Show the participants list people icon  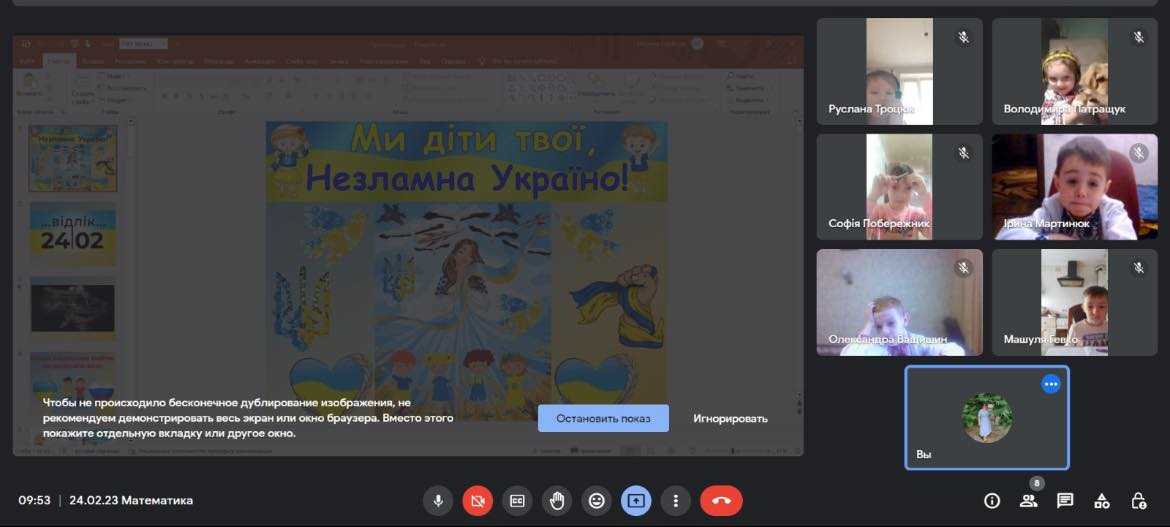pos(1028,500)
